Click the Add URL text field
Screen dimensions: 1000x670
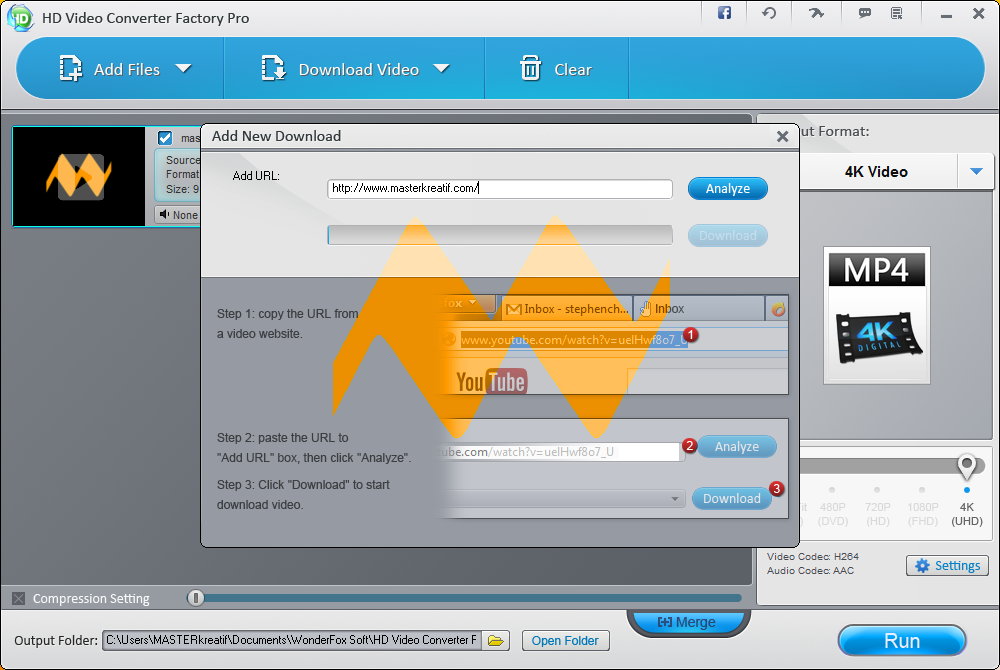pos(500,189)
